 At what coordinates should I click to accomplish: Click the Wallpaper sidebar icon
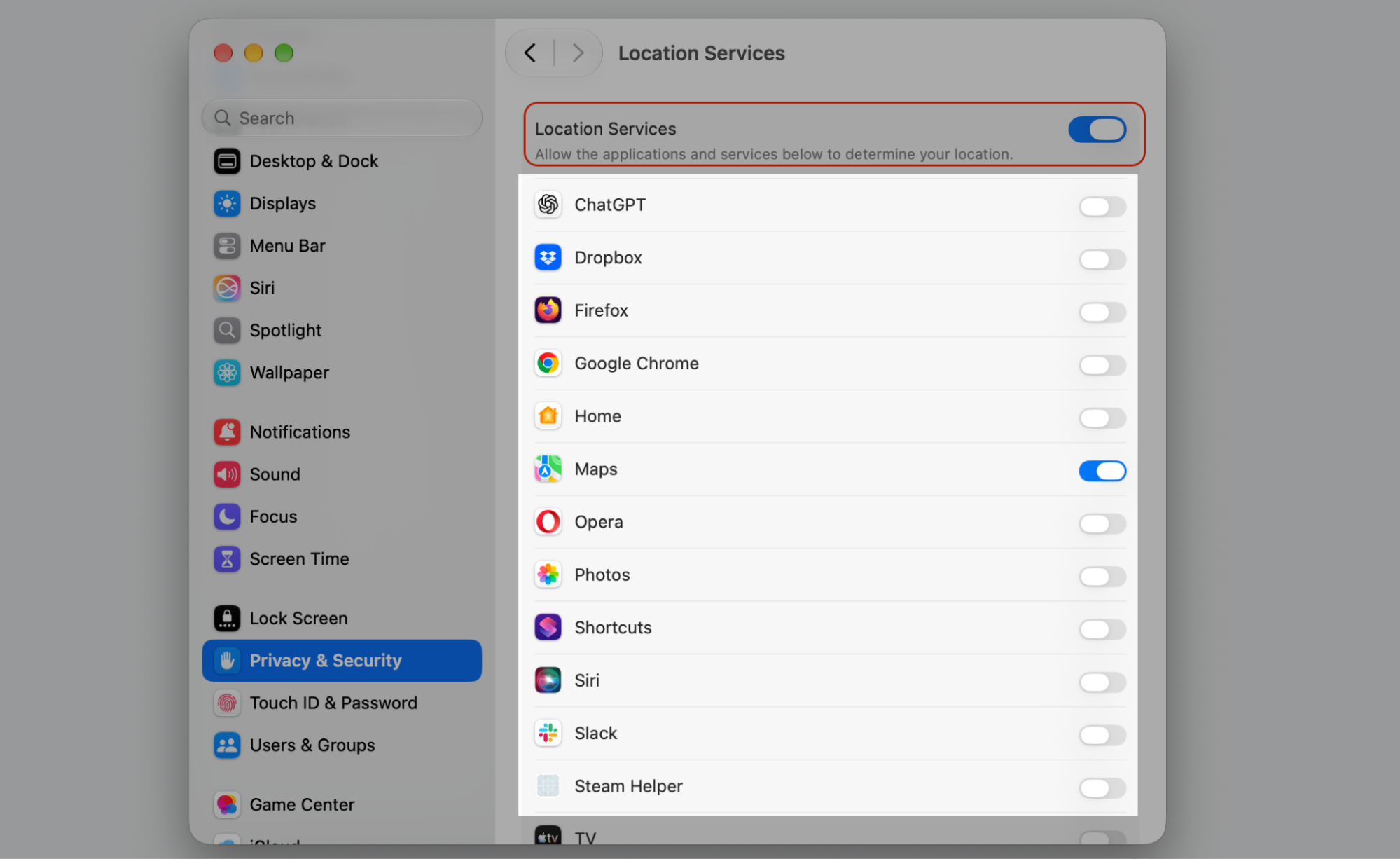(227, 373)
